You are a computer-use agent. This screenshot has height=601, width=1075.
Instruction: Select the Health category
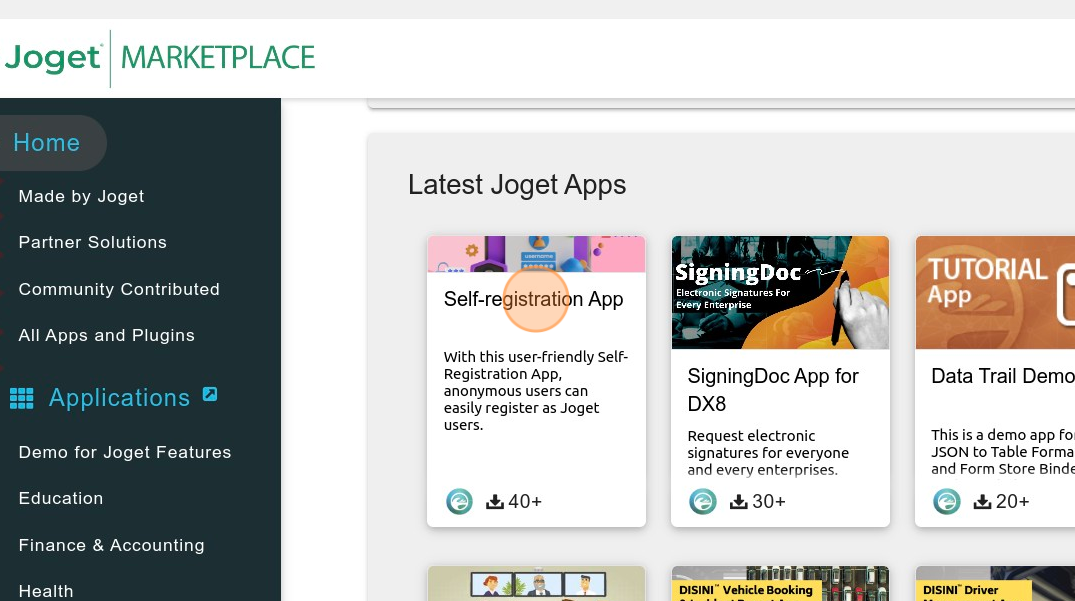(x=46, y=591)
